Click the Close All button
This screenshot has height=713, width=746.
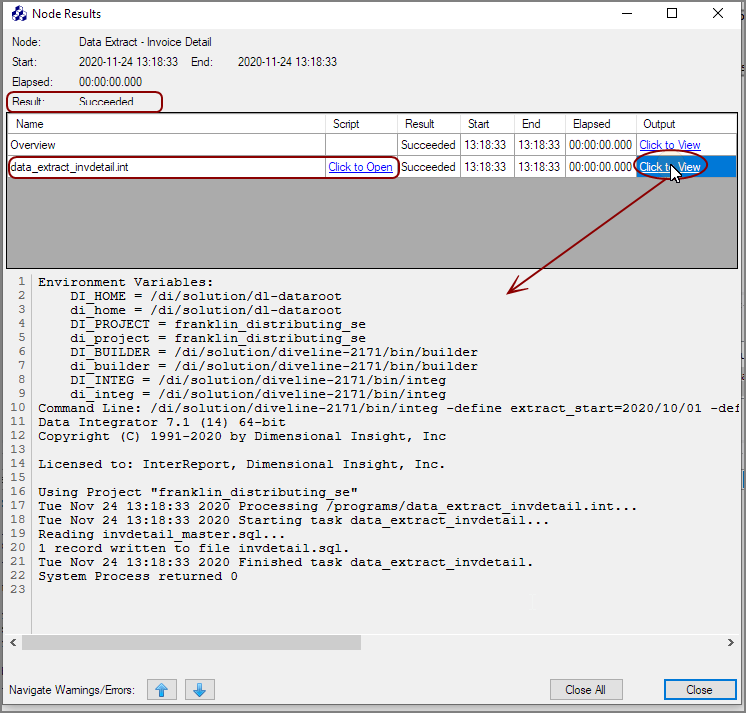(586, 690)
